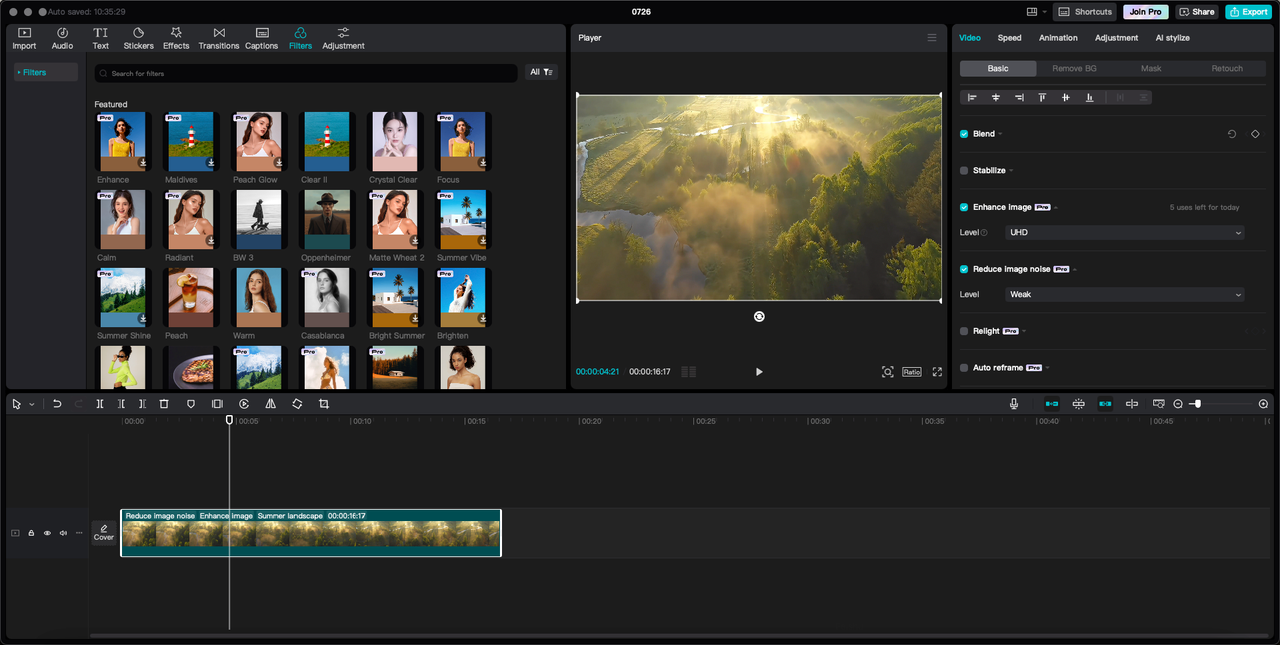Viewport: 1280px width, 645px height.
Task: Open the noise Level Weak dropdown
Action: coord(1125,295)
